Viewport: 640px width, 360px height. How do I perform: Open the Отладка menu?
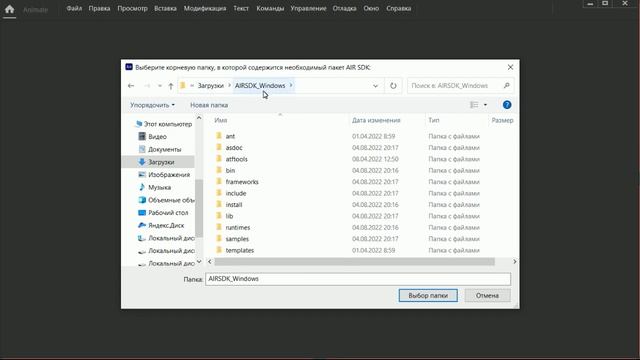344,8
